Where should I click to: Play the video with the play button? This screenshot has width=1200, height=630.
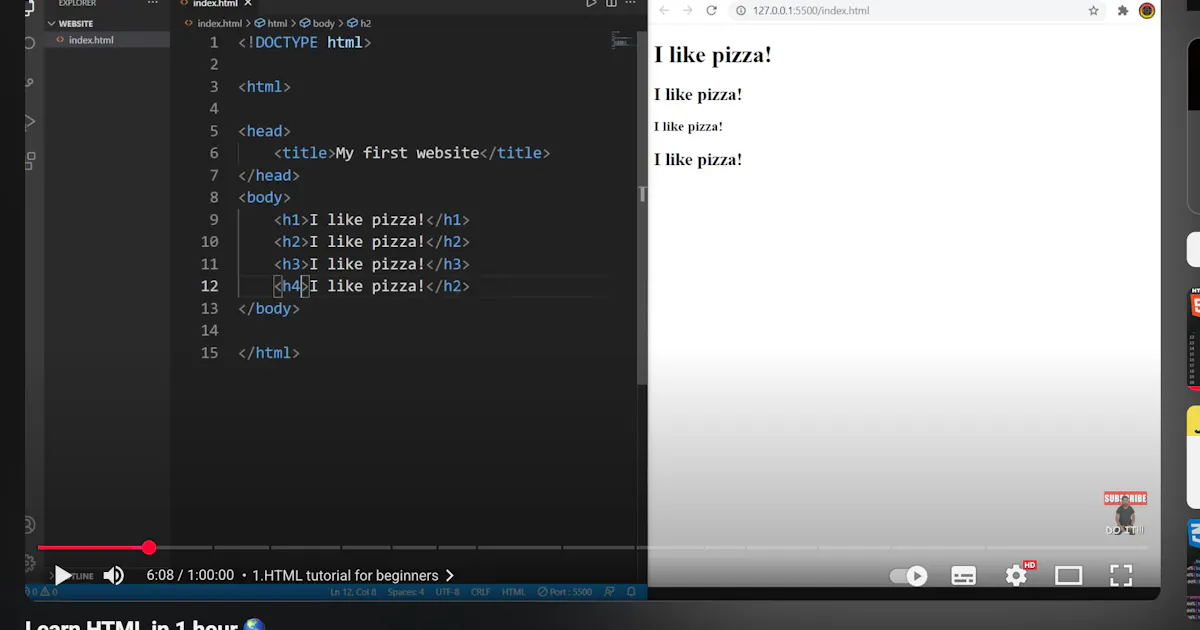click(62, 575)
